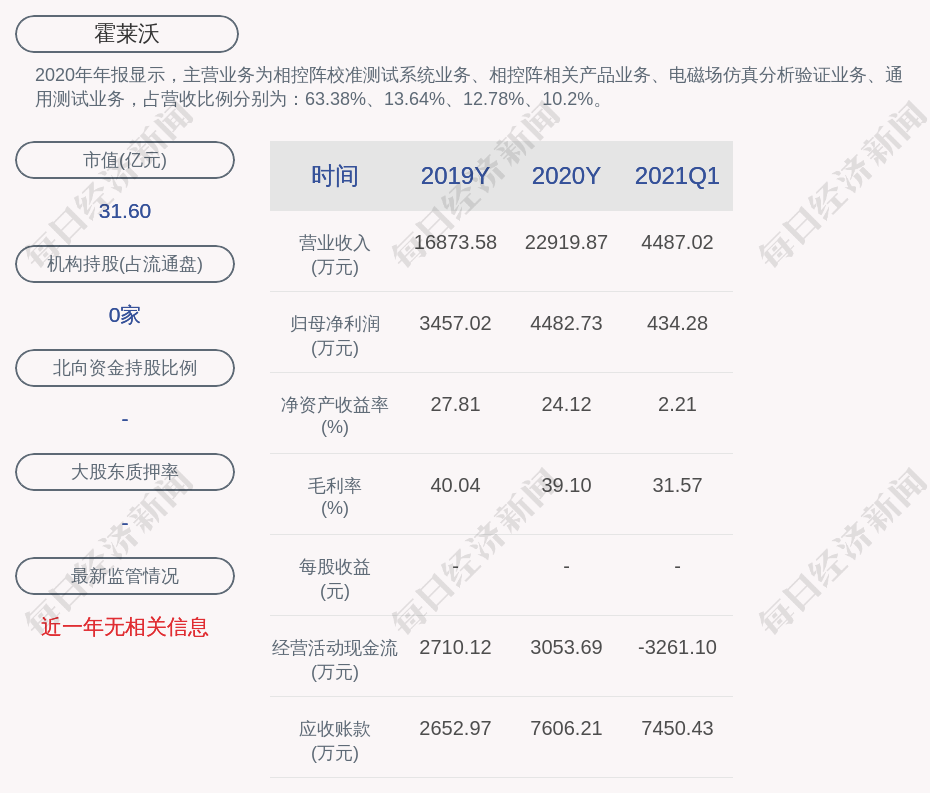Click the 机构持股(占流通盘) label

pyautogui.click(x=125, y=264)
